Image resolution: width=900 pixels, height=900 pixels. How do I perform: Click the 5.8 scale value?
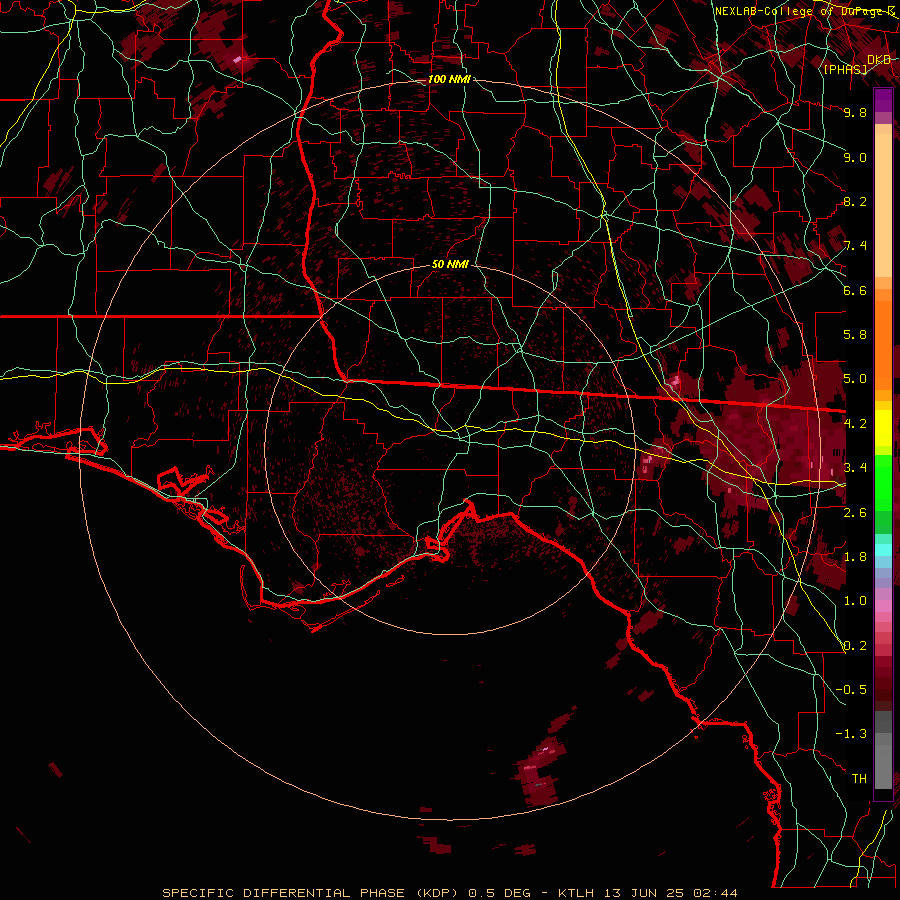coord(855,335)
